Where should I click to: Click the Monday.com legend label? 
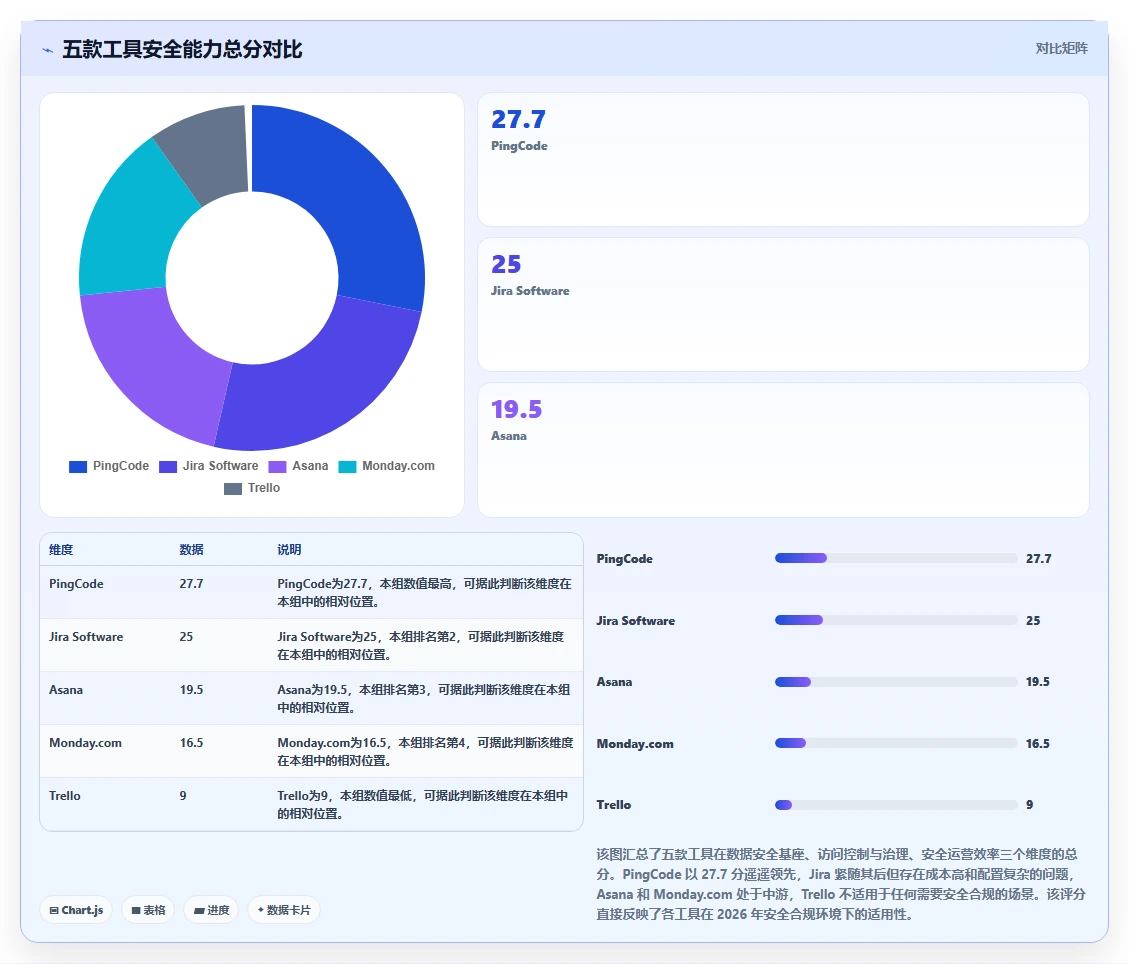tap(398, 466)
